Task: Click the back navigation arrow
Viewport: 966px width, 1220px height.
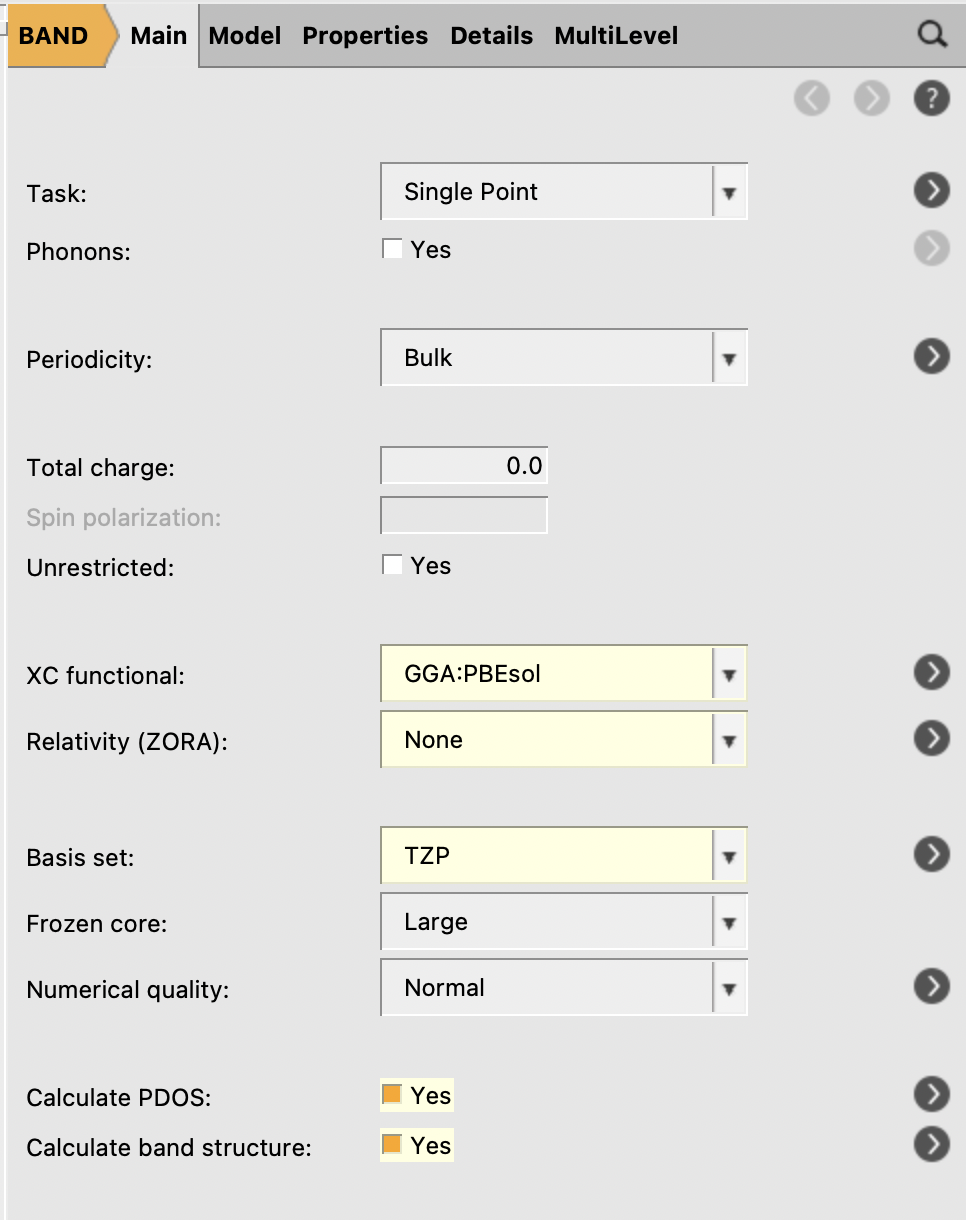Action: coord(812,98)
